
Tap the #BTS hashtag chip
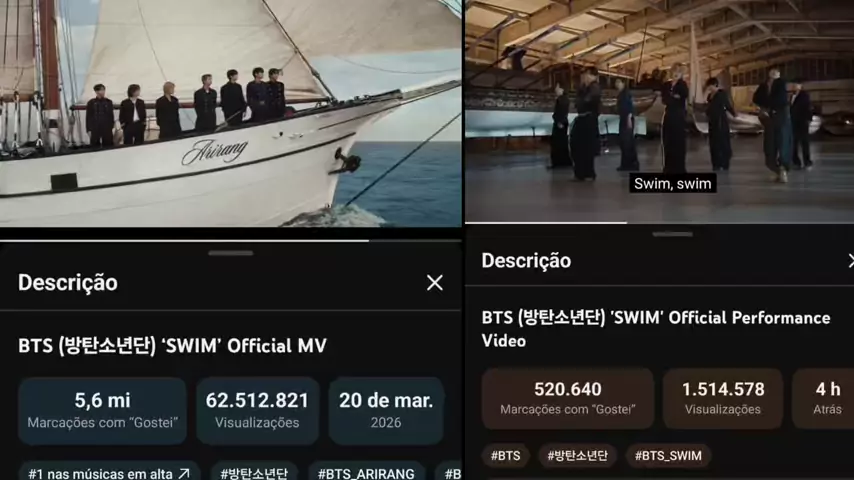505,455
